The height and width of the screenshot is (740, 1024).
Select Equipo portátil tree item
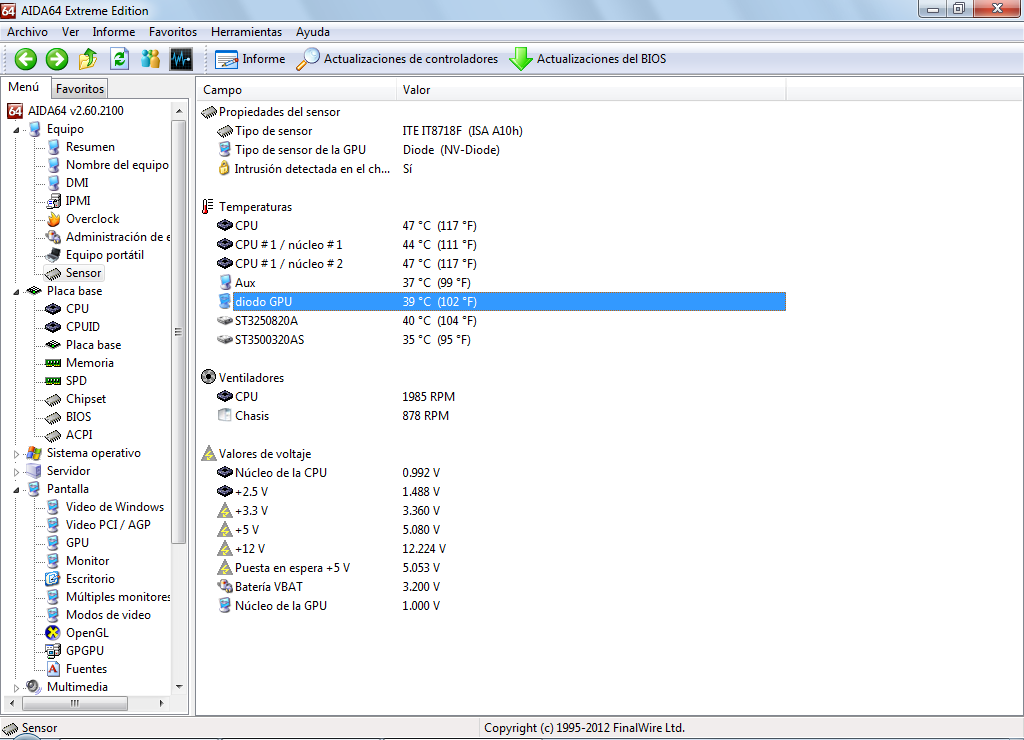pyautogui.click(x=104, y=255)
